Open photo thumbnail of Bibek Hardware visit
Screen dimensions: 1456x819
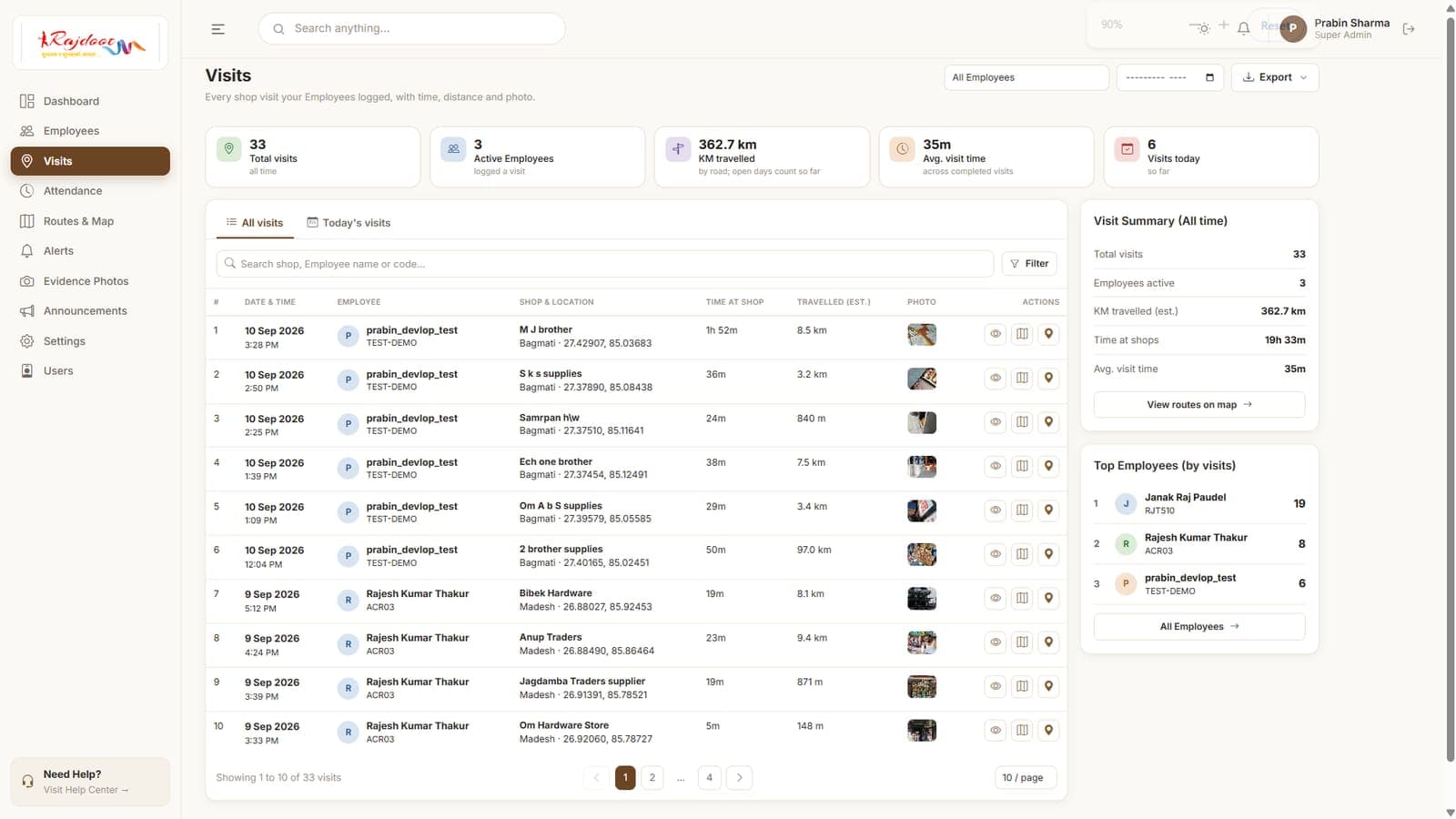(922, 599)
